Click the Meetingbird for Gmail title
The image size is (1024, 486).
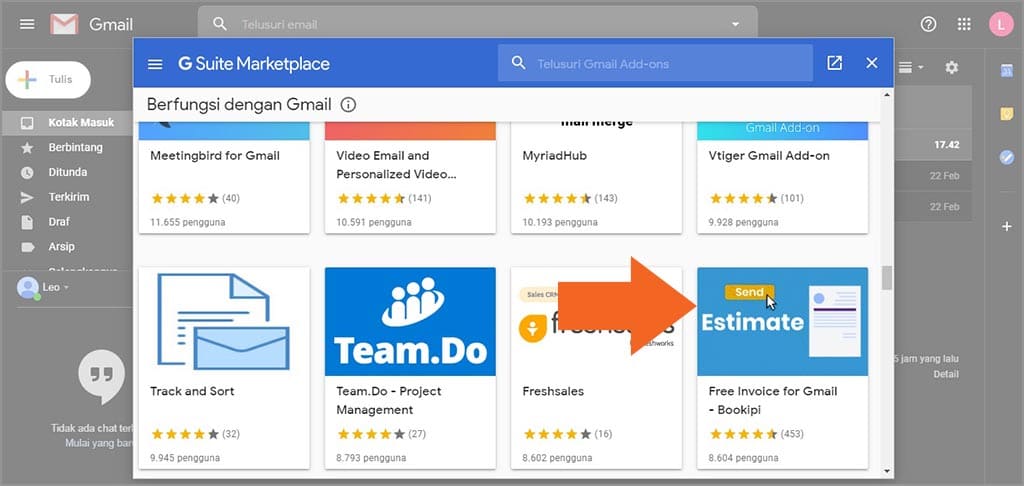pos(215,155)
